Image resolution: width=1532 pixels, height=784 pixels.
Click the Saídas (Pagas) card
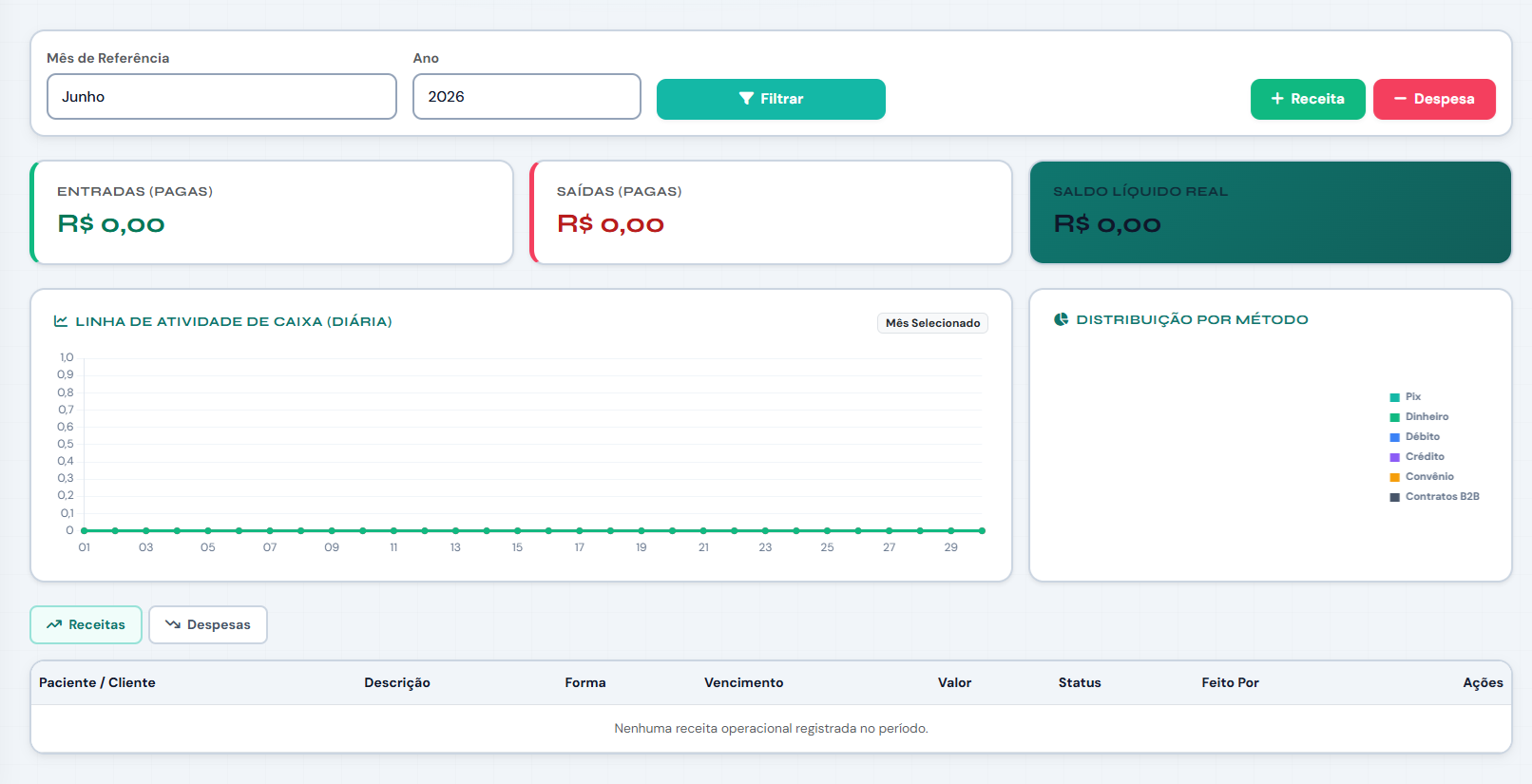[771, 212]
